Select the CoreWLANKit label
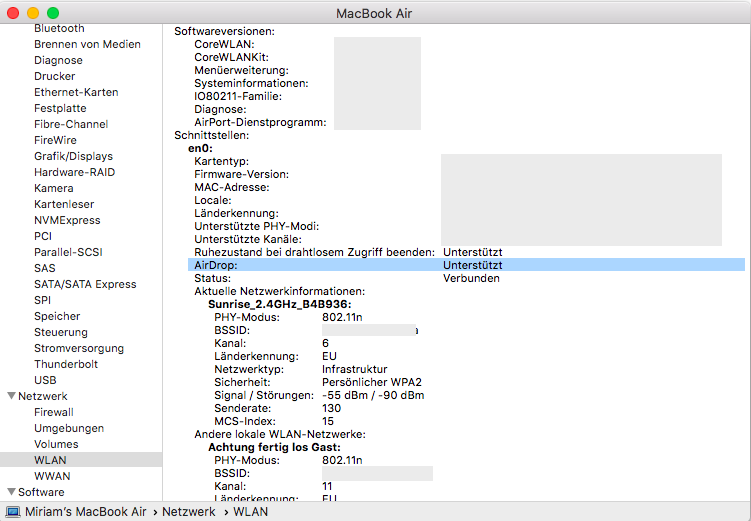This screenshot has height=521, width=751. pyautogui.click(x=231, y=57)
